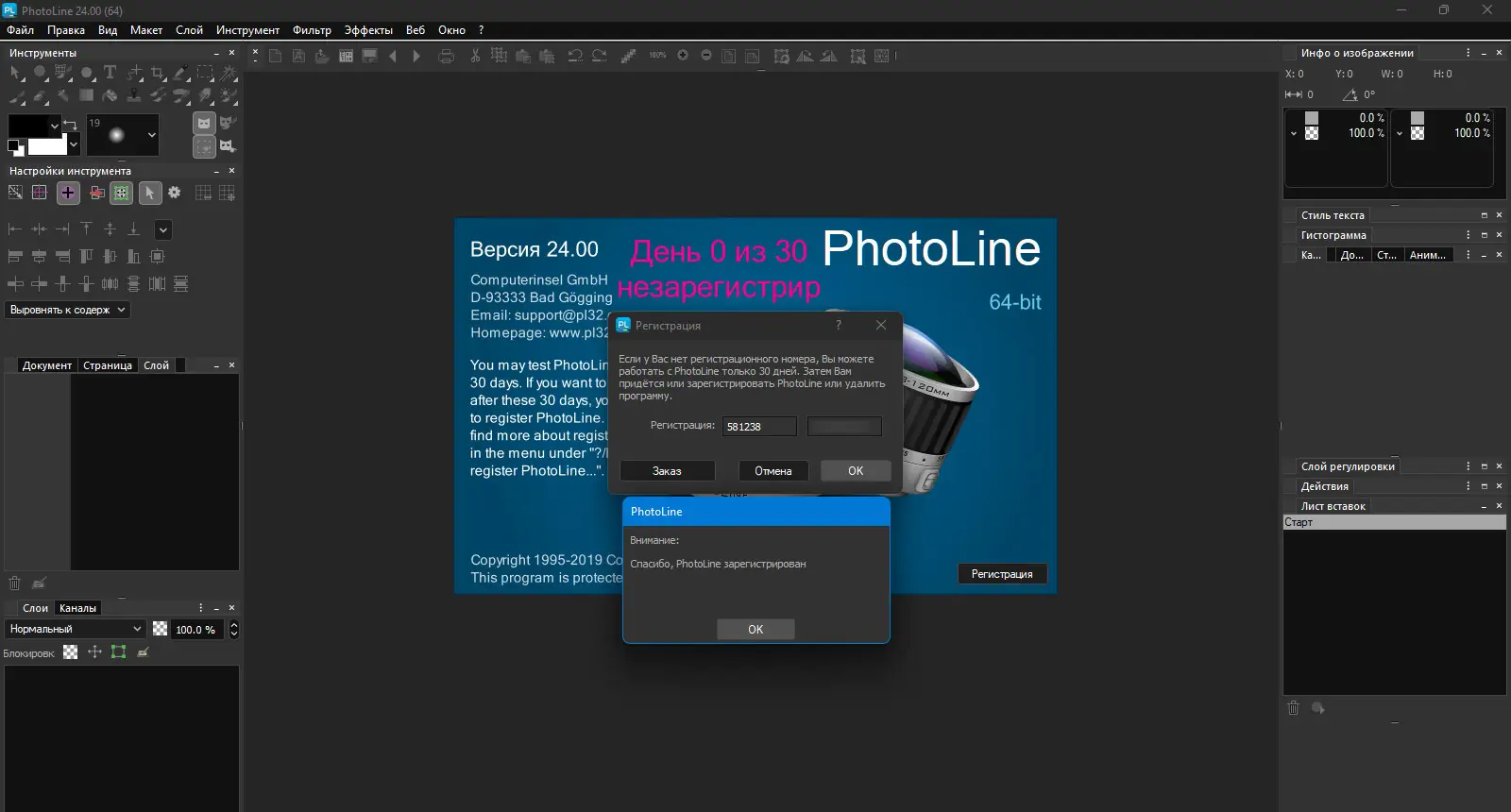The height and width of the screenshot is (812, 1511).
Task: Click OK in the PhotoLine message box
Action: click(755, 629)
